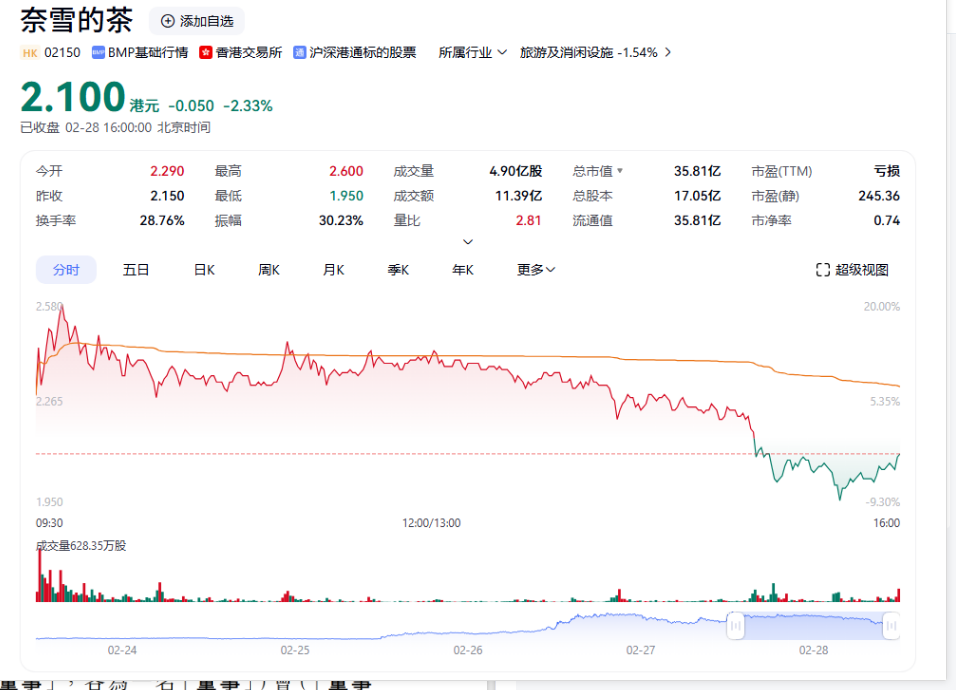The image size is (956, 690).
Task: Add stock via 添加自选 button
Action: [x=197, y=21]
